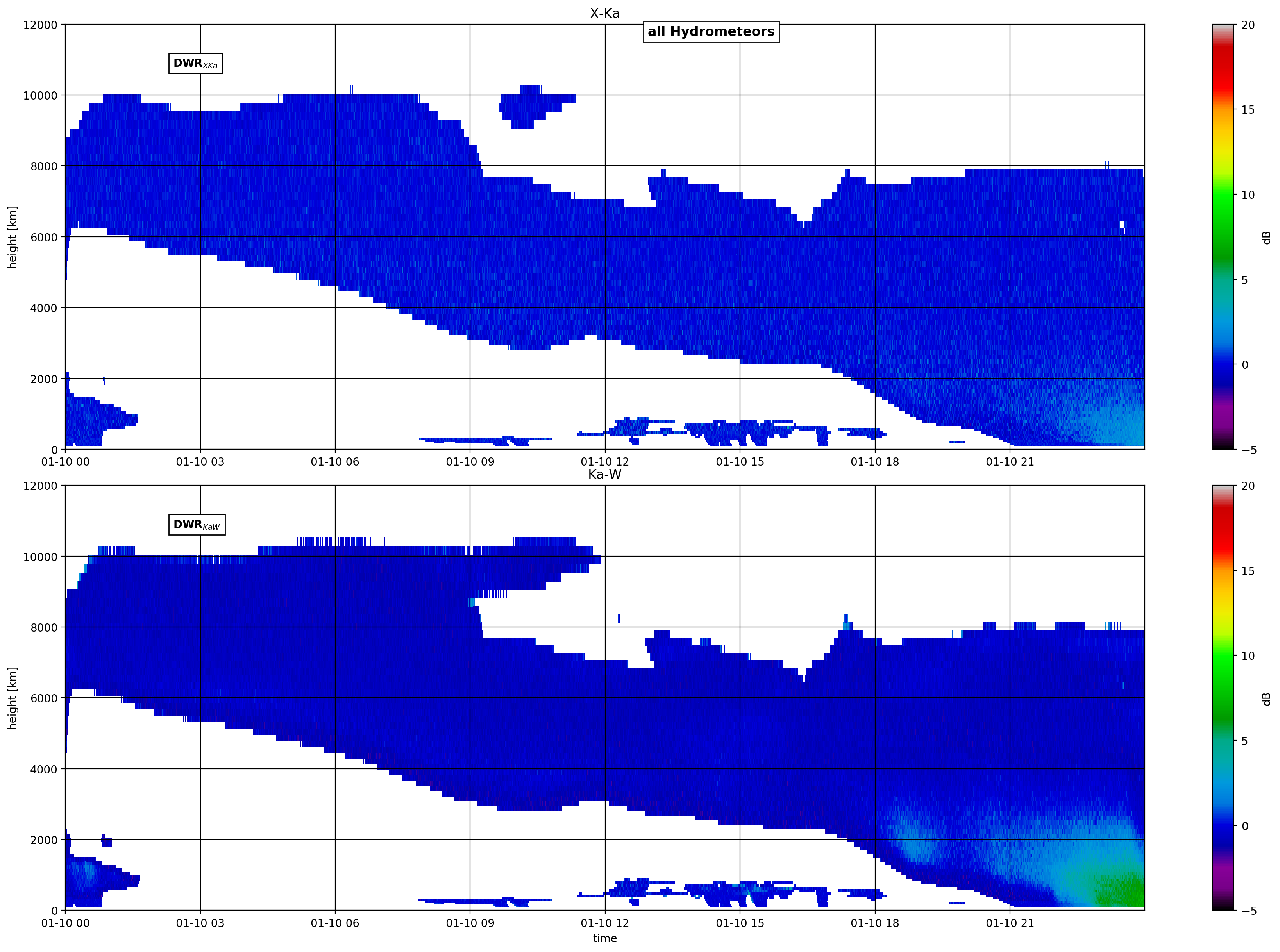Click the "01-10 03" time tick under the top plot

click(x=200, y=462)
